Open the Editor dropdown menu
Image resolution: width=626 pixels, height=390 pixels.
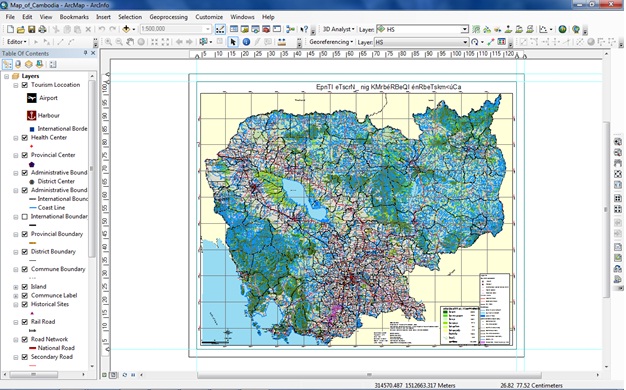(x=17, y=42)
